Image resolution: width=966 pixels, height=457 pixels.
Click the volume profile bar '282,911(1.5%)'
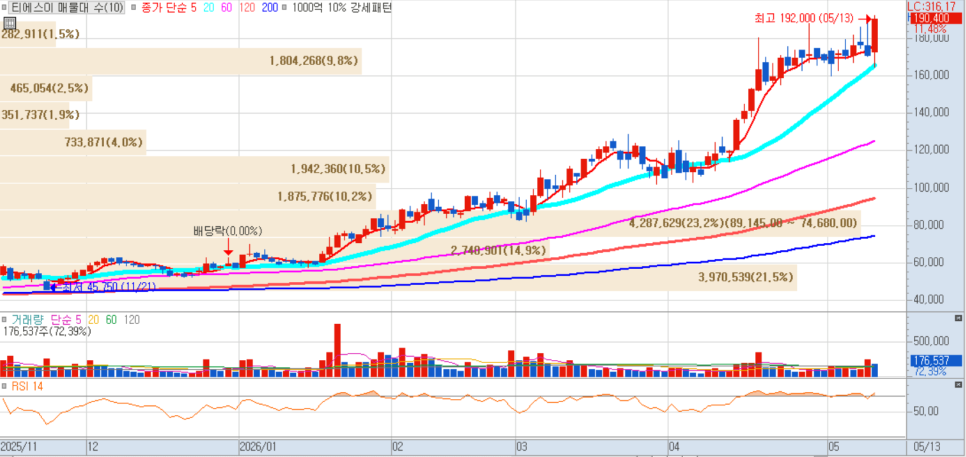28,34
